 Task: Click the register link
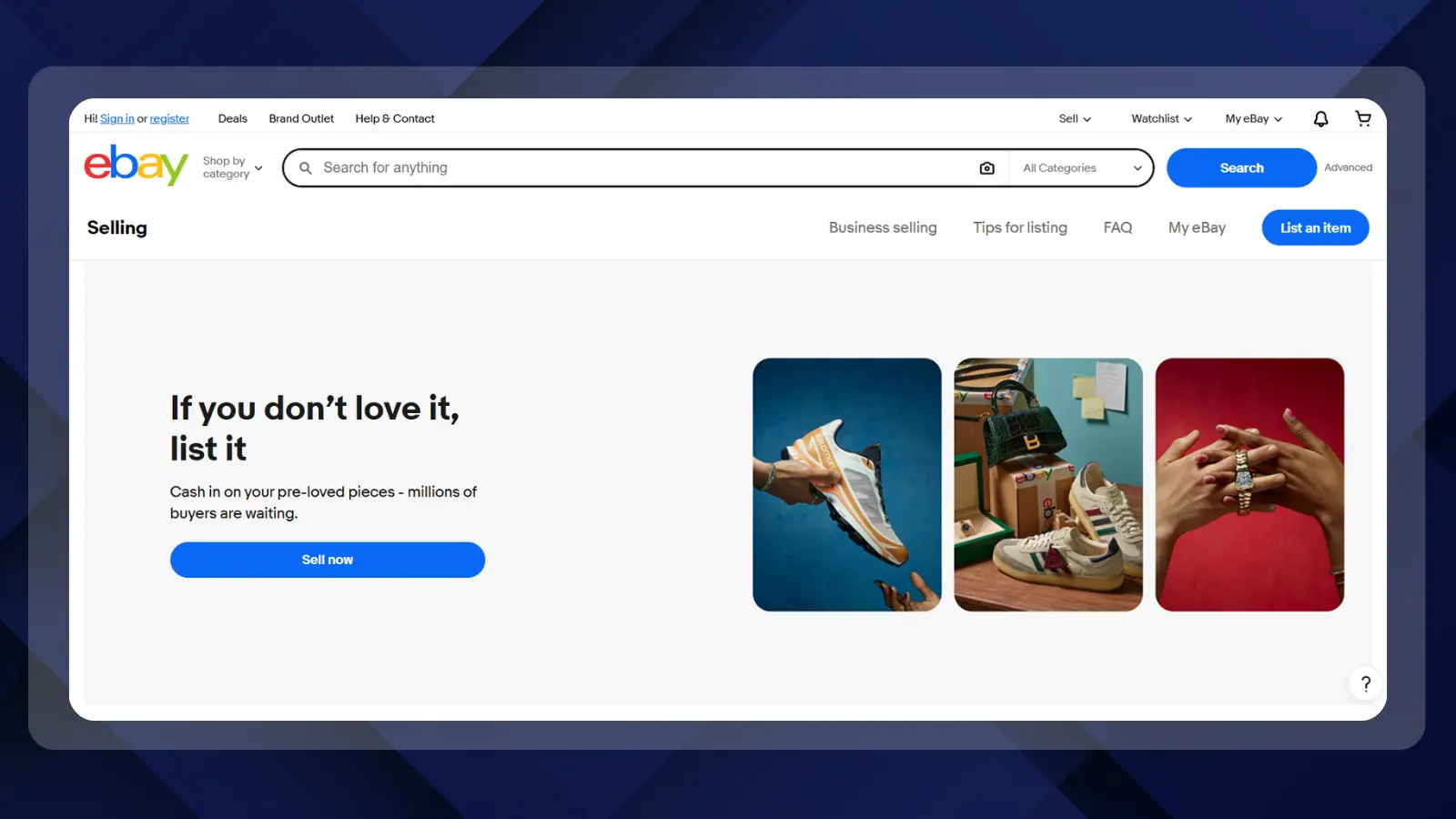pos(169,118)
